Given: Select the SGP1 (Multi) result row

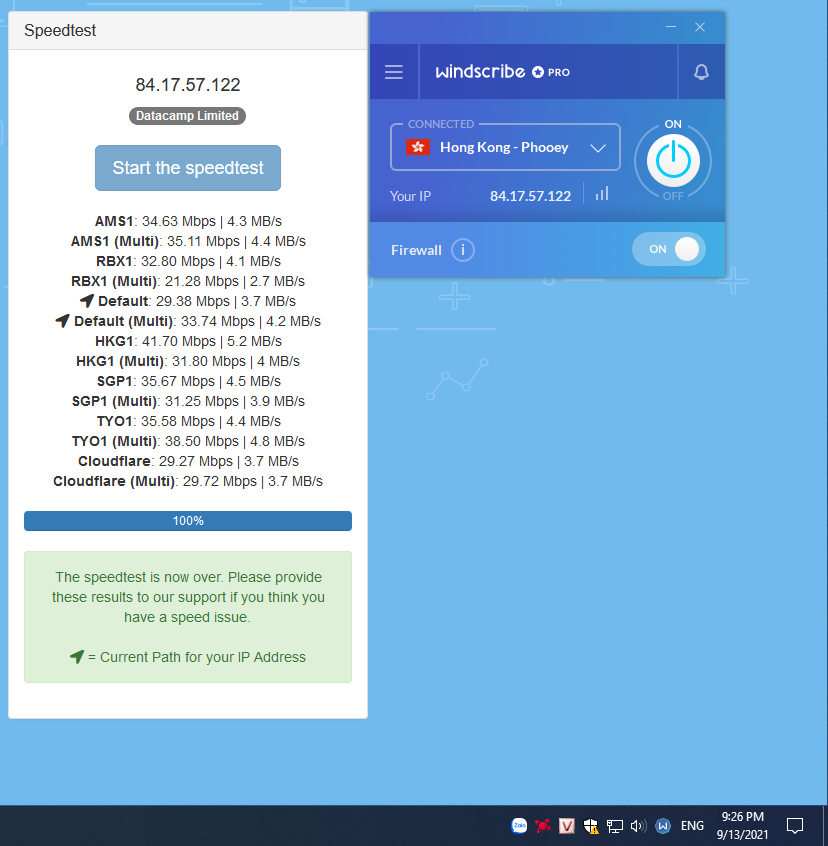Looking at the screenshot, I should pos(188,401).
